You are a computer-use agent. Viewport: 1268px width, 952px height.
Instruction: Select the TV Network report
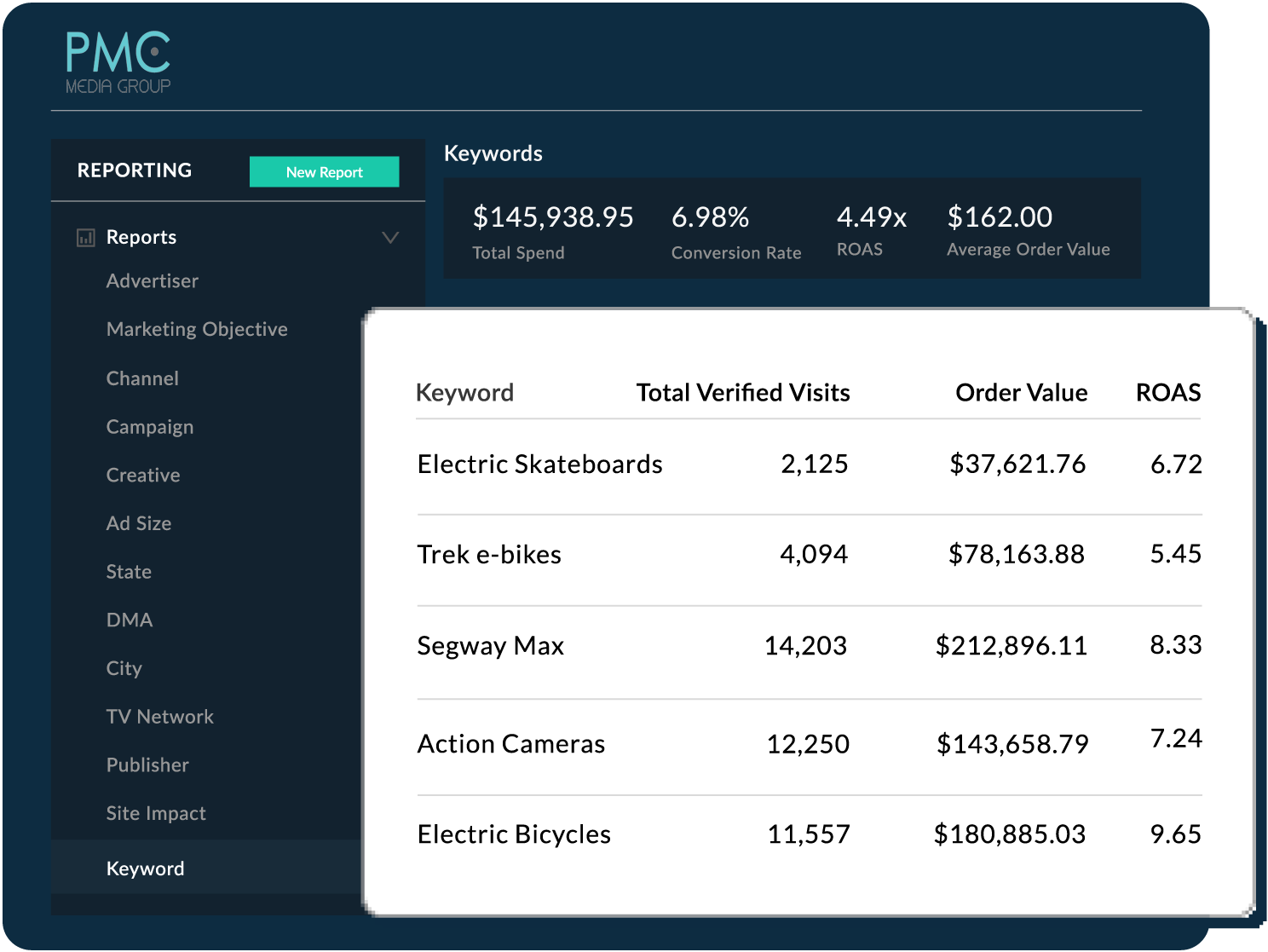pos(159,717)
